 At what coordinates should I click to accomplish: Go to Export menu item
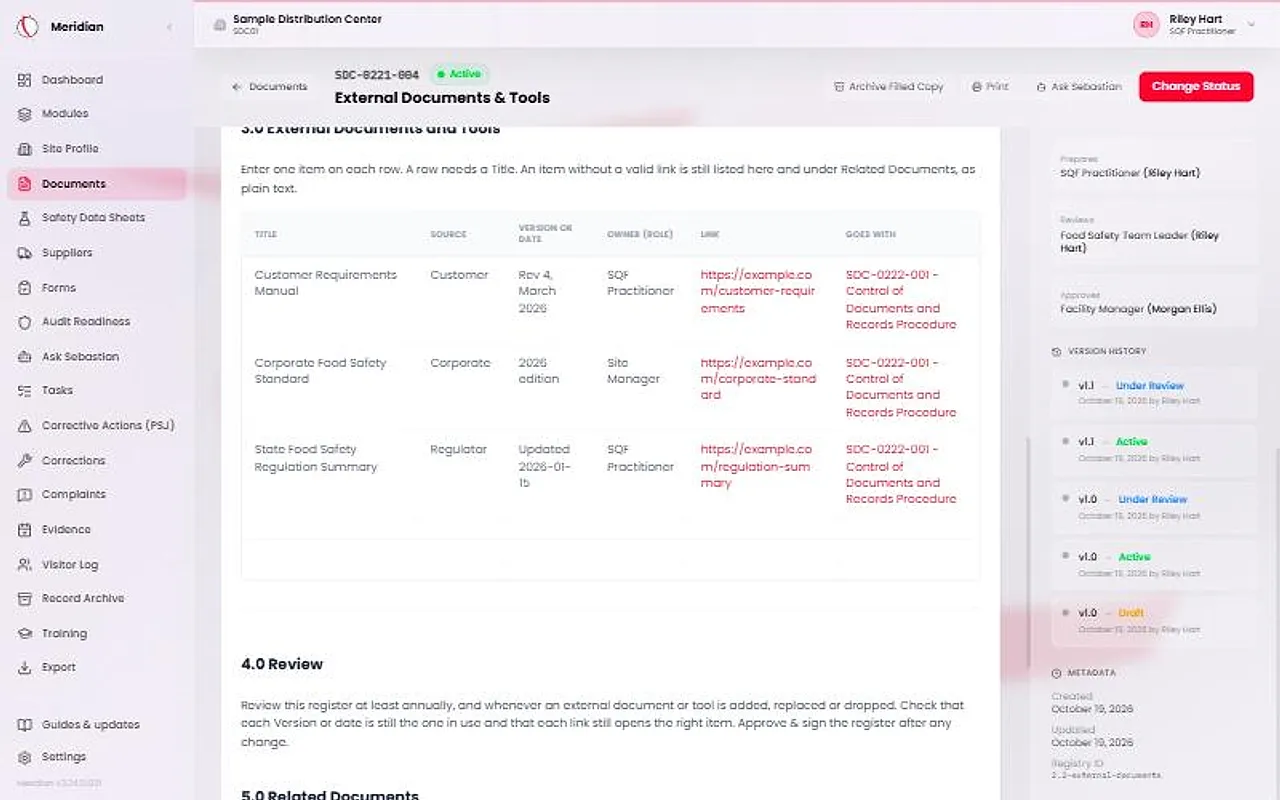96,668
